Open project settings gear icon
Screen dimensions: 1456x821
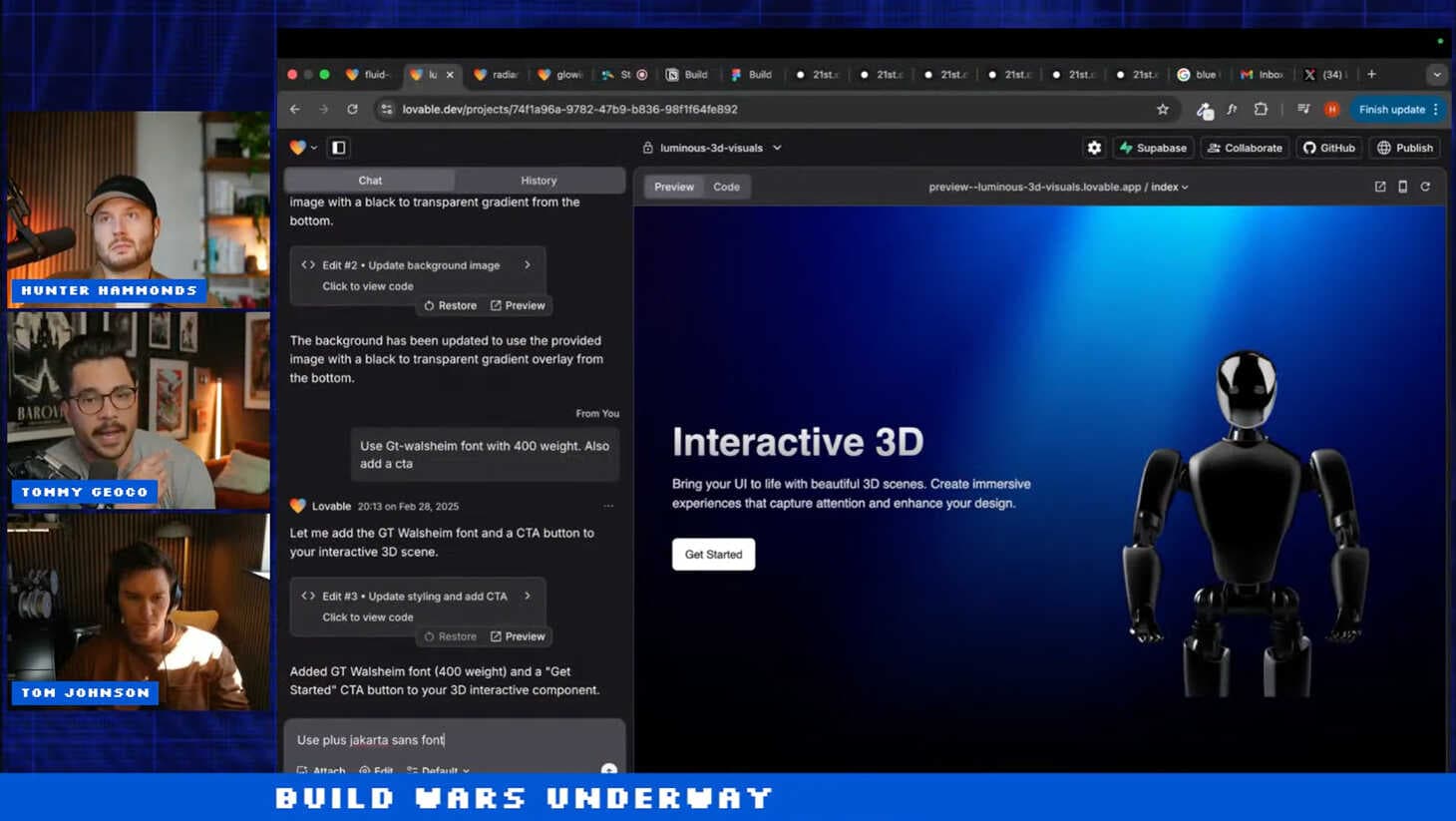tap(1094, 148)
